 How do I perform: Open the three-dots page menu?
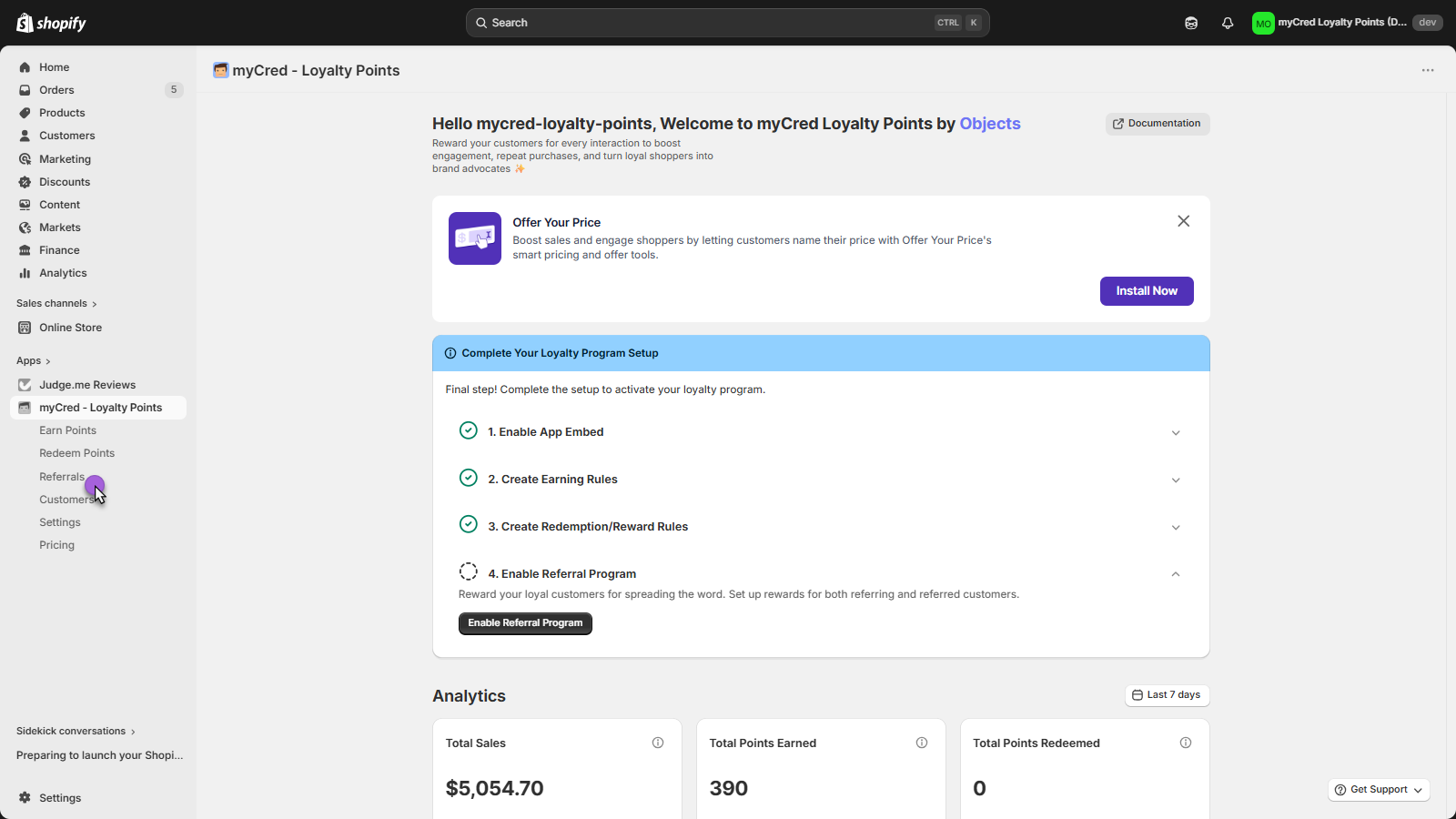(1428, 70)
